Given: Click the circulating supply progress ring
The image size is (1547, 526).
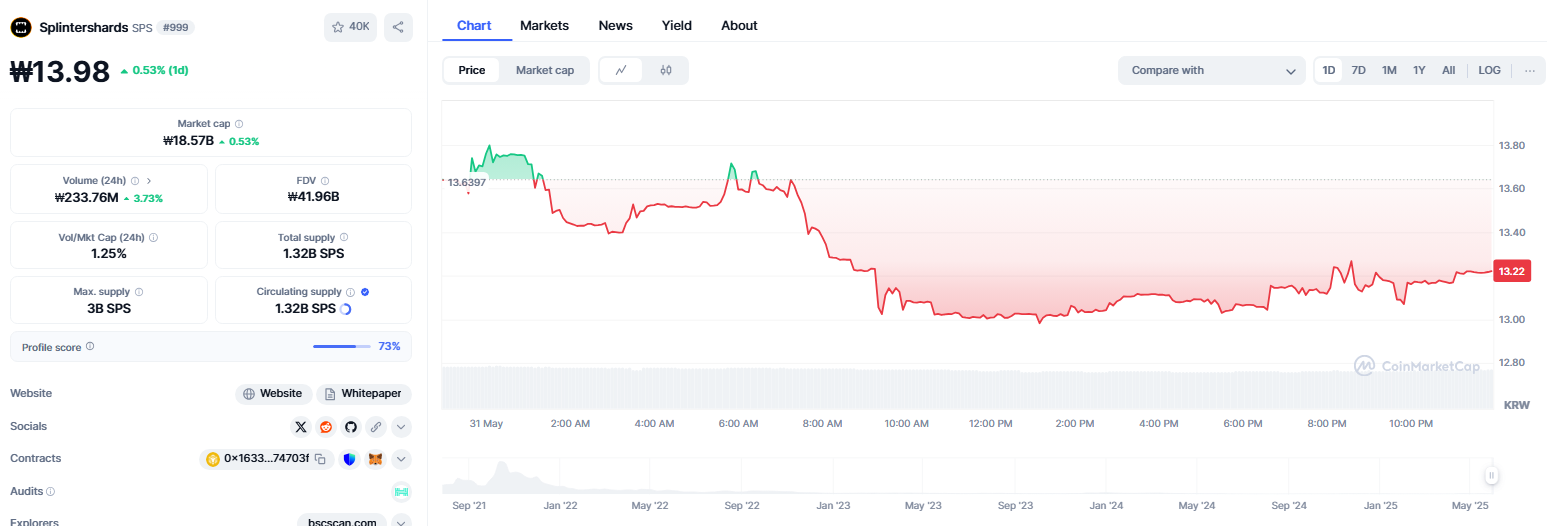Looking at the screenshot, I should [x=346, y=309].
